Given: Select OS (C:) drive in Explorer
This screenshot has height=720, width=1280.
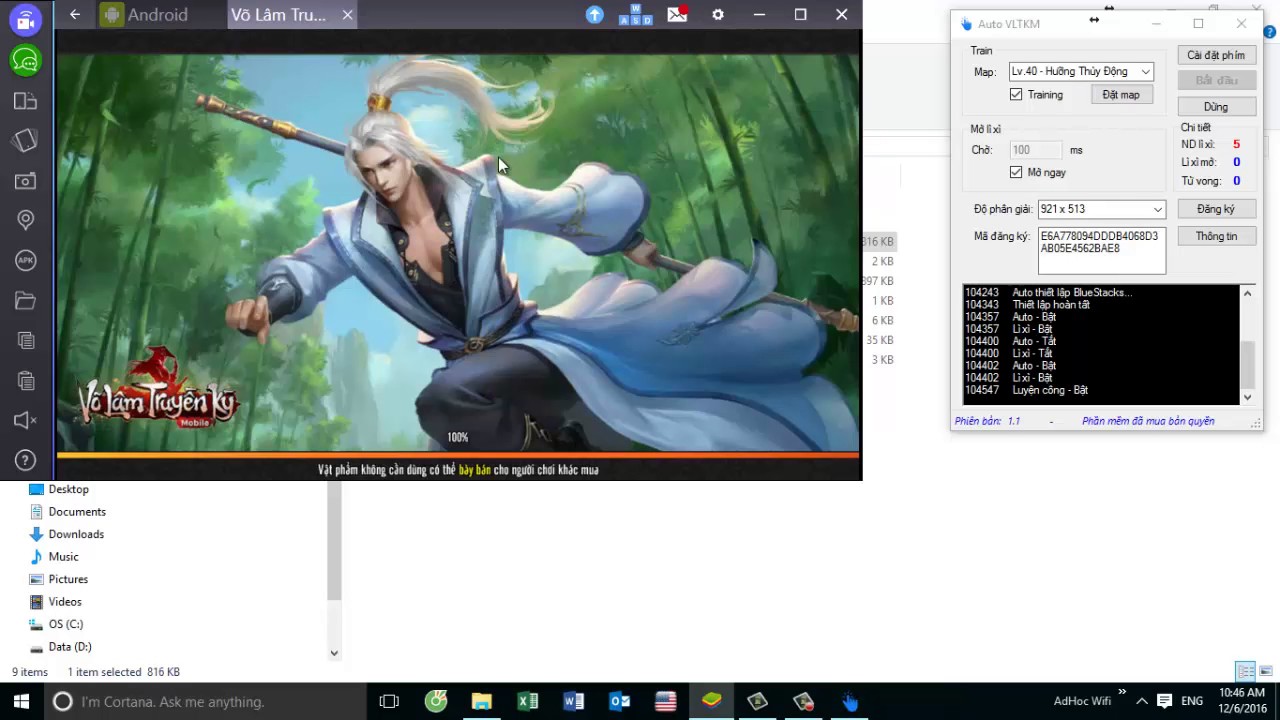Looking at the screenshot, I should [x=65, y=624].
